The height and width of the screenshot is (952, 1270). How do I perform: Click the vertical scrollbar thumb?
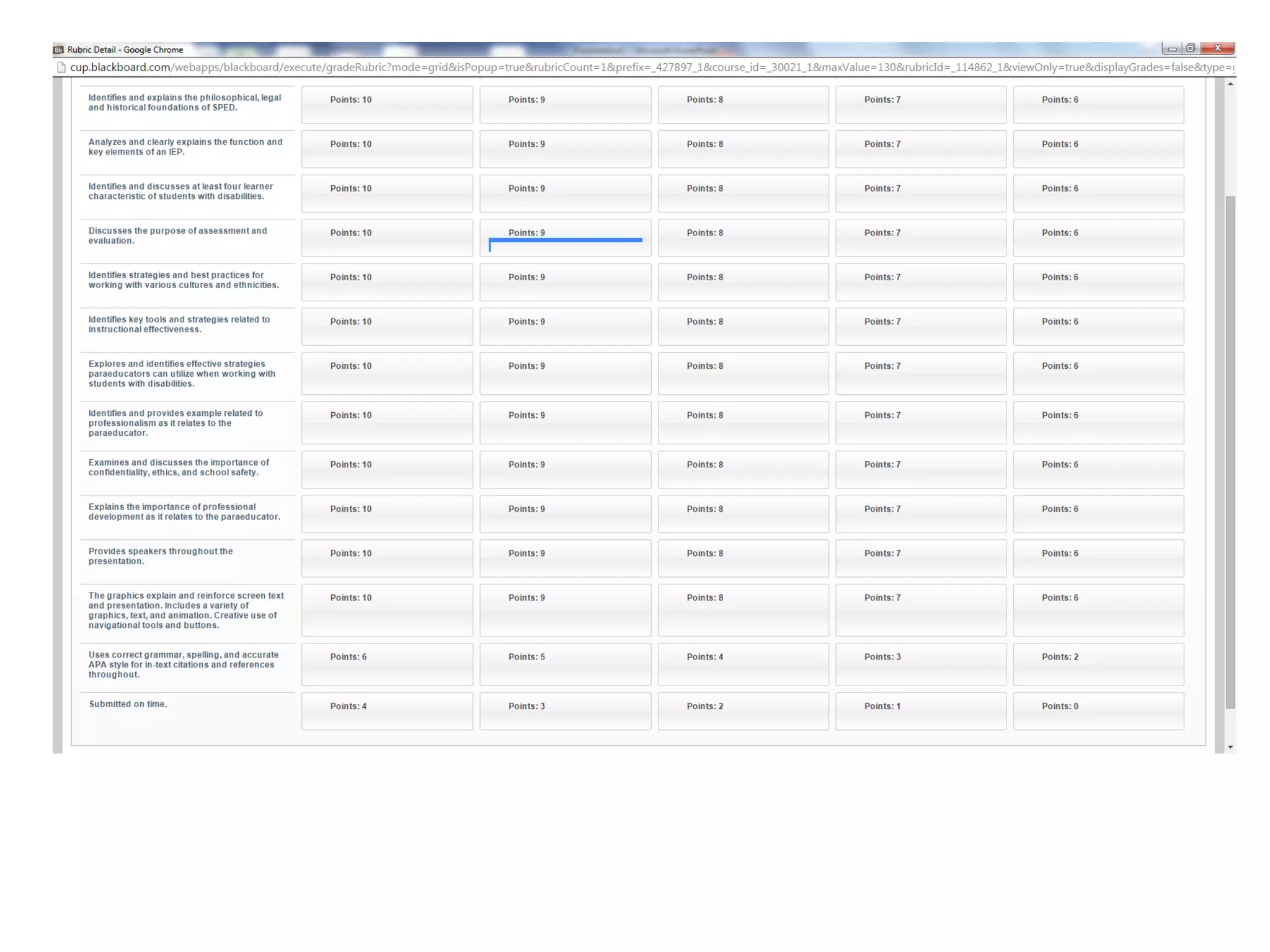click(1230, 452)
